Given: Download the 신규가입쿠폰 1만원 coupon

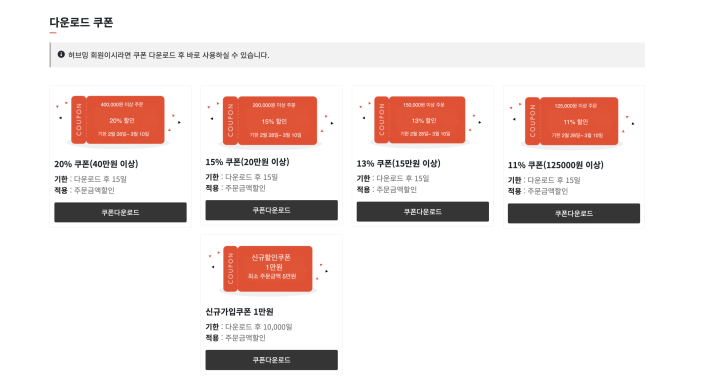Looking at the screenshot, I should click(272, 360).
